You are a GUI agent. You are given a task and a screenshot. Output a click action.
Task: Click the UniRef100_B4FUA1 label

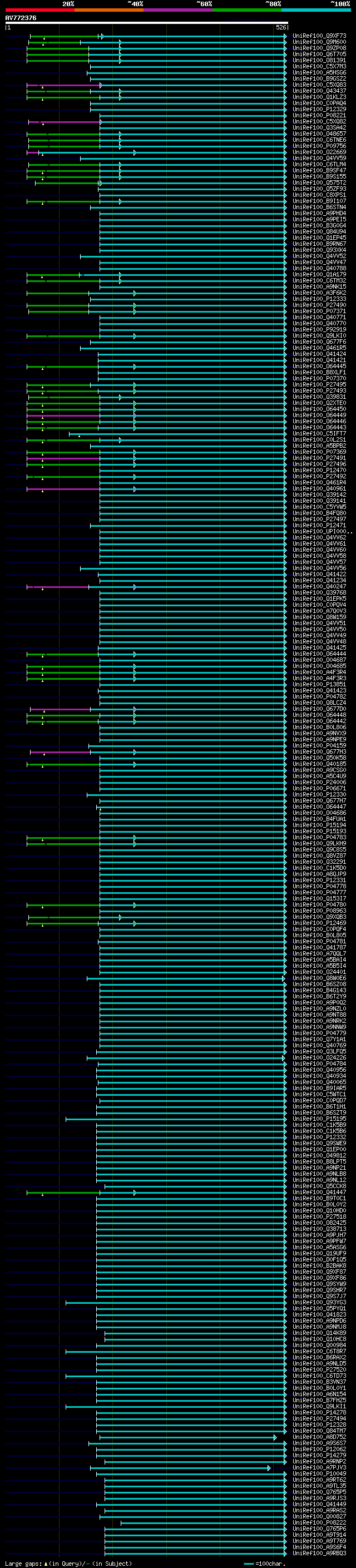point(319,819)
